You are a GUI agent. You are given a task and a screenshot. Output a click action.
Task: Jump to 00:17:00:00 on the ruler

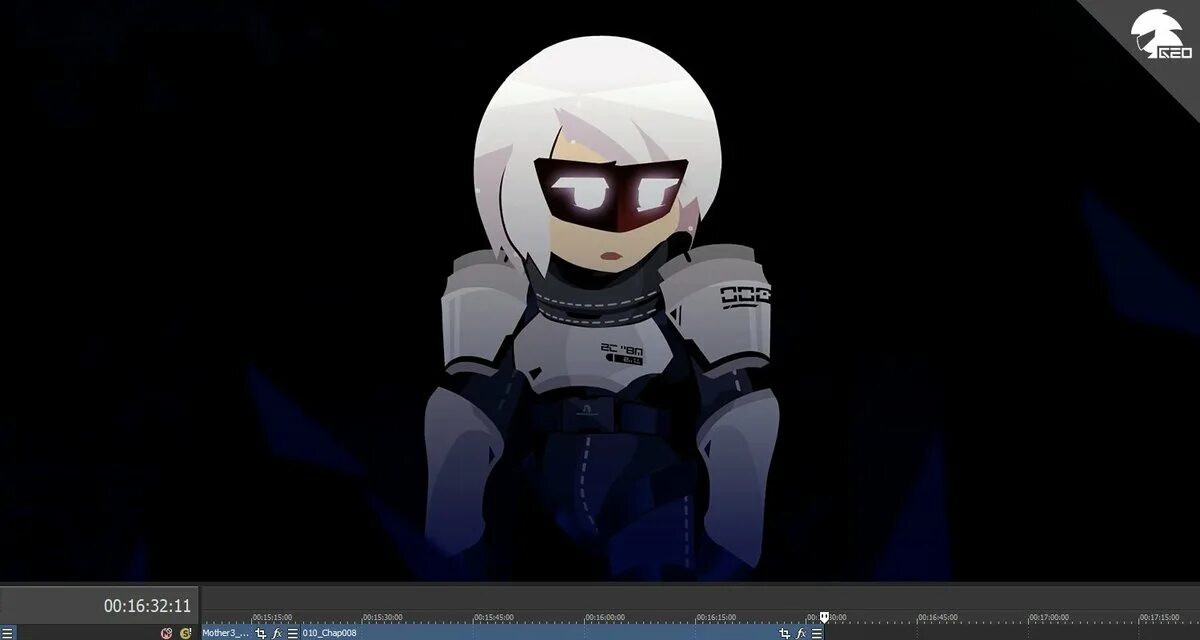[1049, 617]
